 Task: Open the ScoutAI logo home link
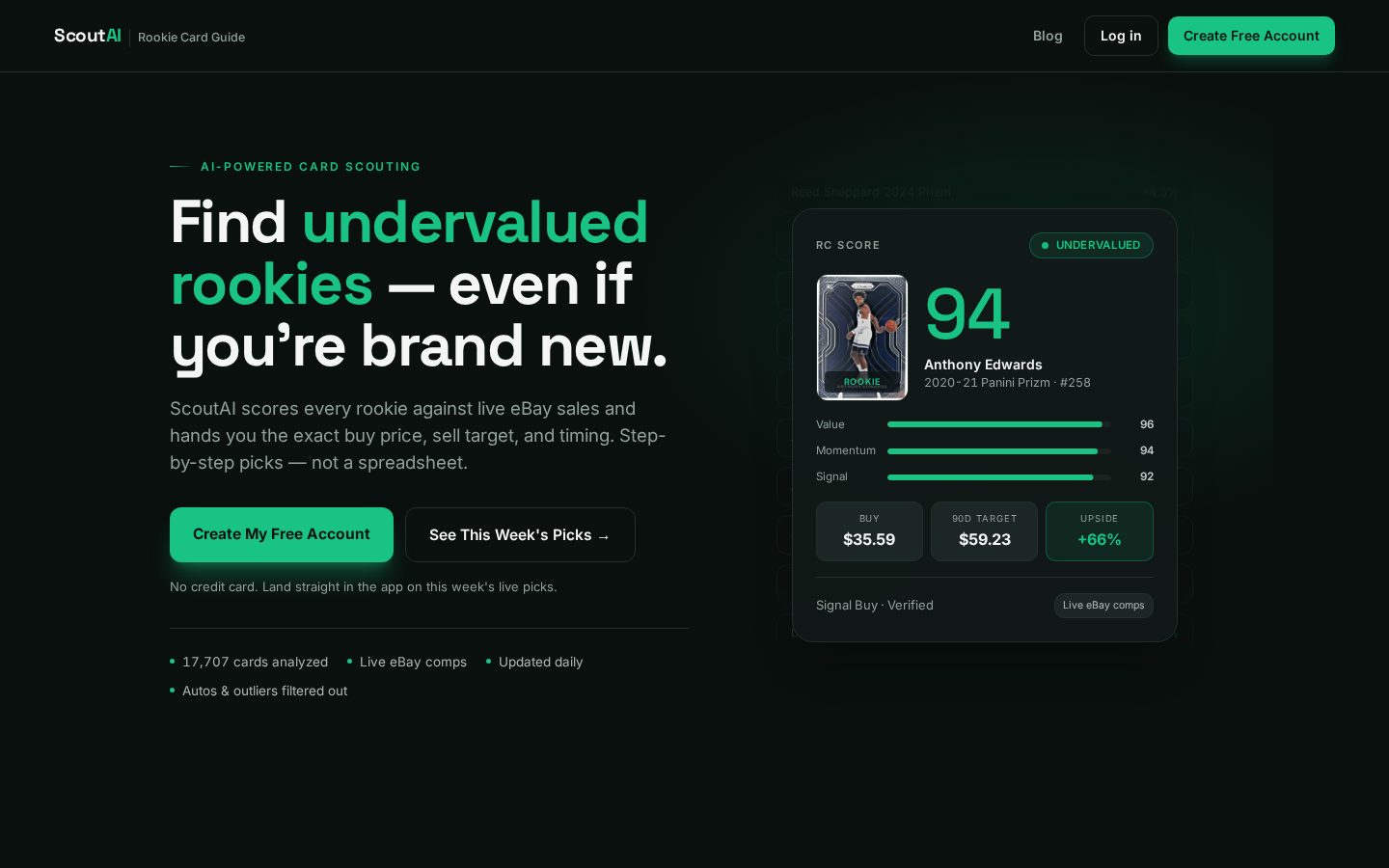[88, 36]
